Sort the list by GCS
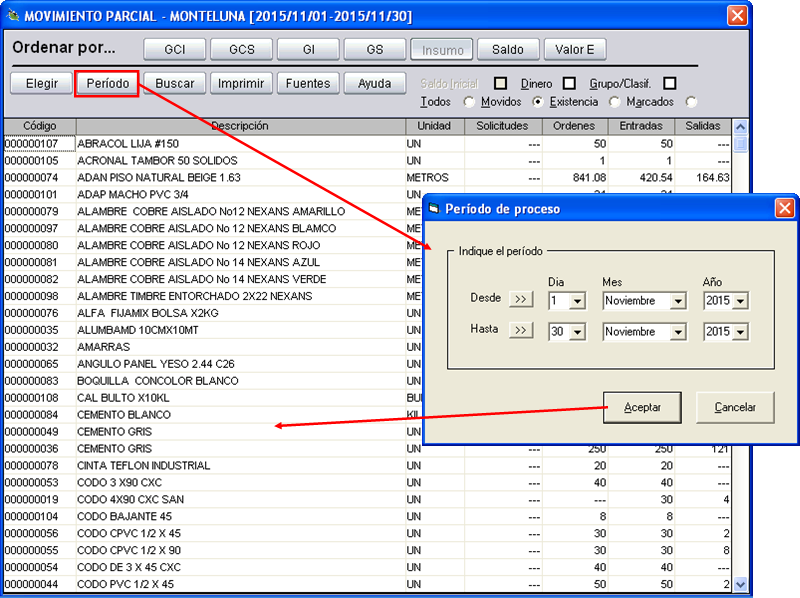This screenshot has height=598, width=800. [241, 49]
